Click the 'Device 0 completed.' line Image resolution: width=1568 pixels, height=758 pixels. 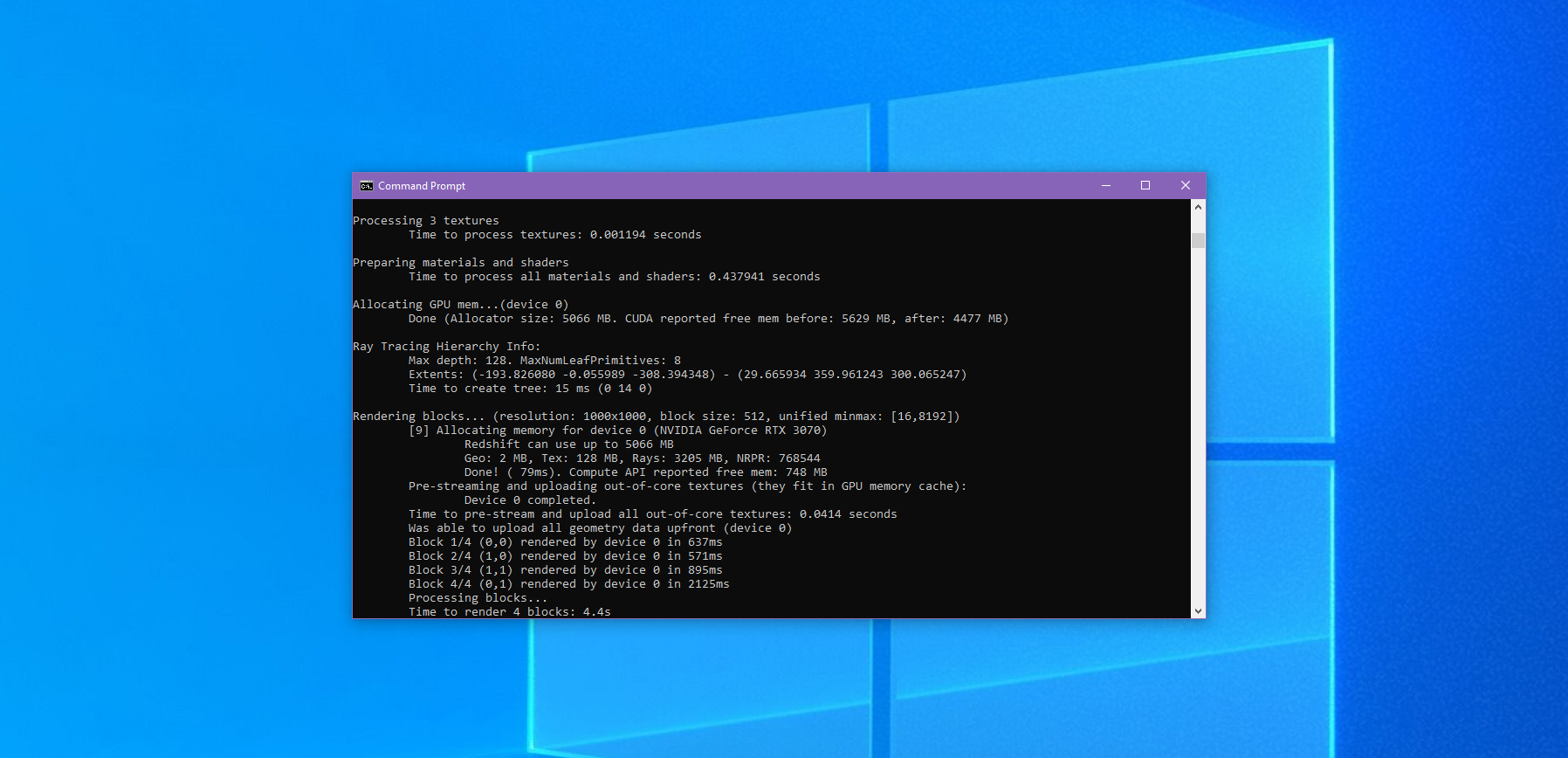(531, 500)
